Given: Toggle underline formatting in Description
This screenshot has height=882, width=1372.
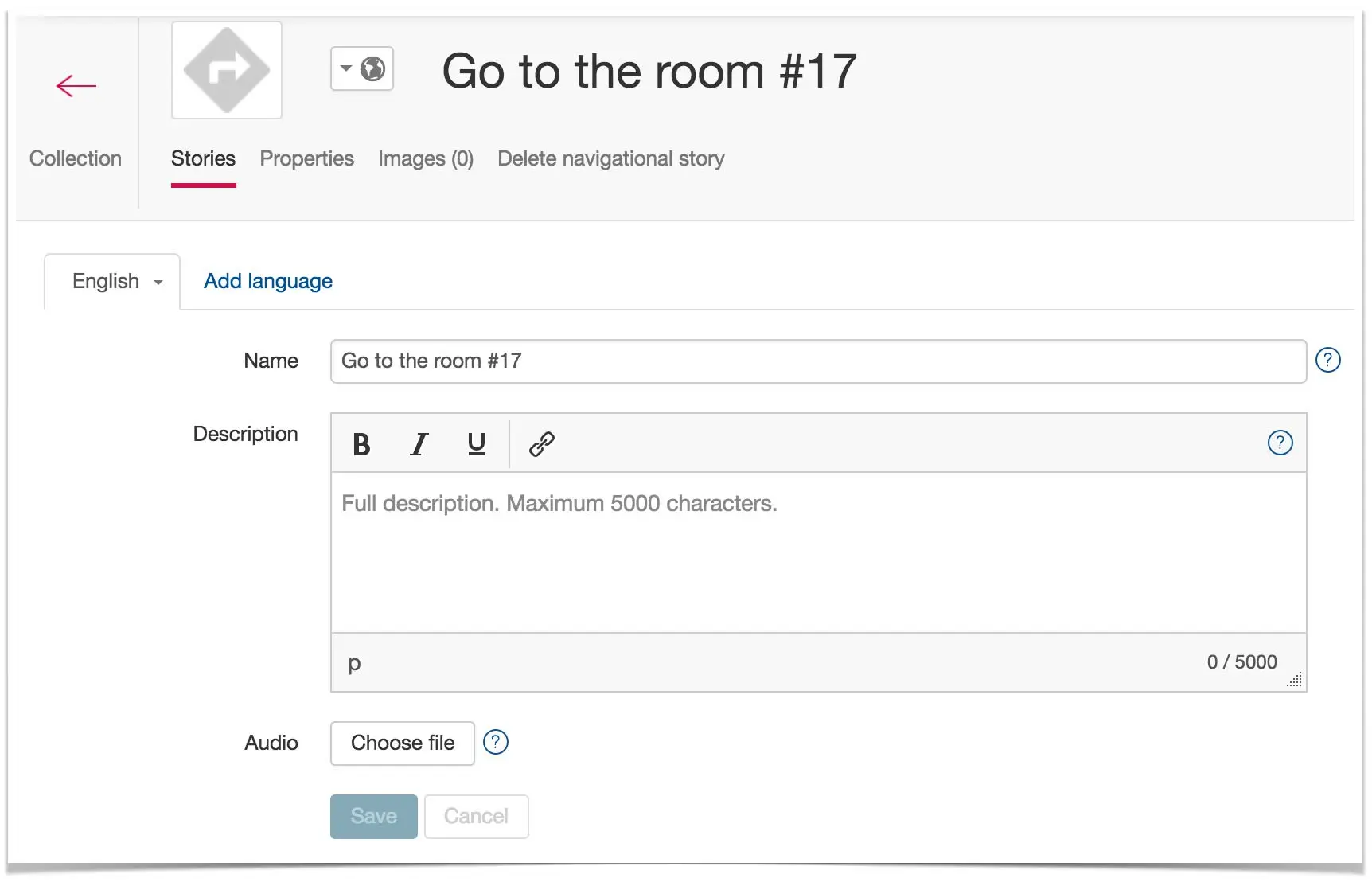Looking at the screenshot, I should click(476, 443).
